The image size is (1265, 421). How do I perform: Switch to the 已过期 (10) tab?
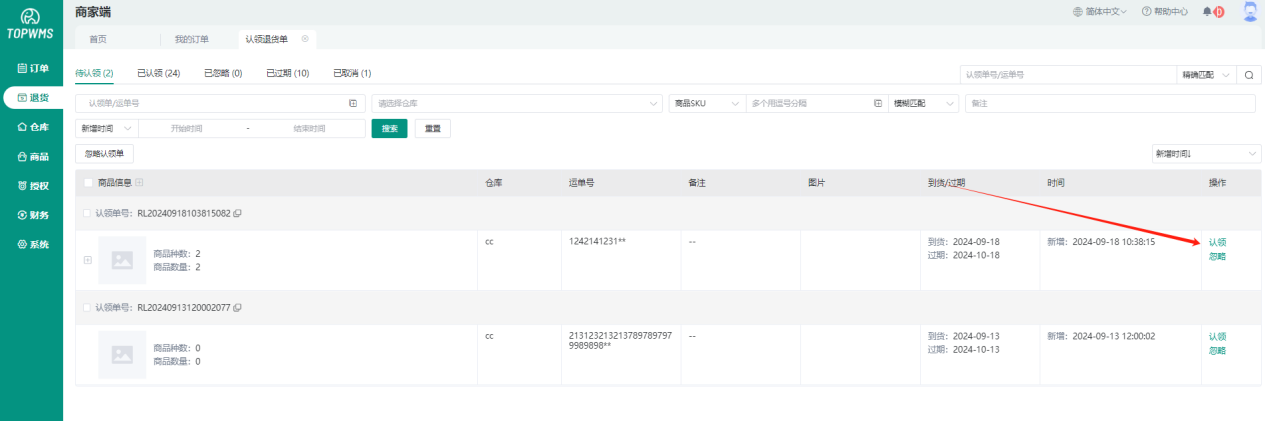tap(287, 73)
